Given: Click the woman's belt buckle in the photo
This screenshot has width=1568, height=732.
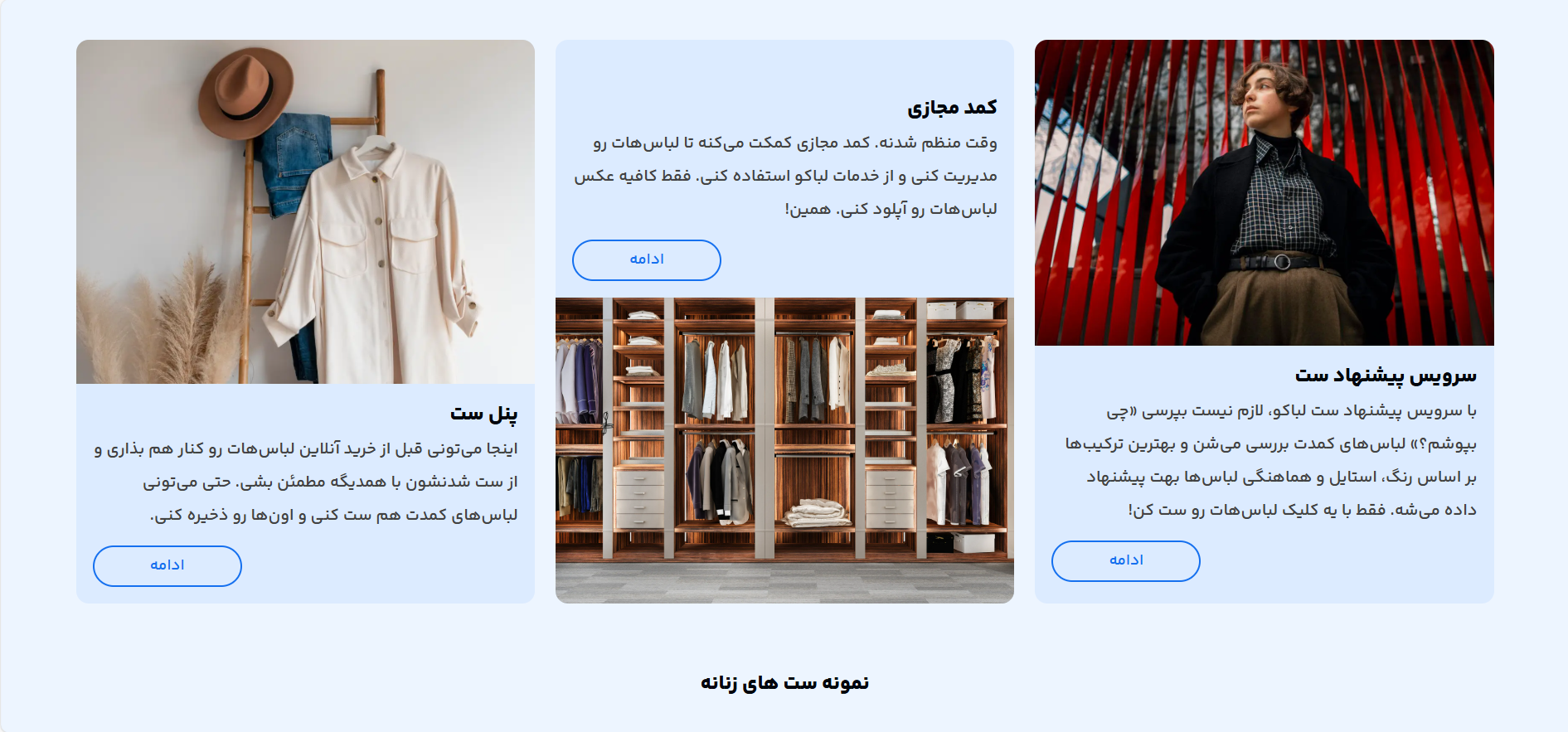Looking at the screenshot, I should click(1282, 262).
